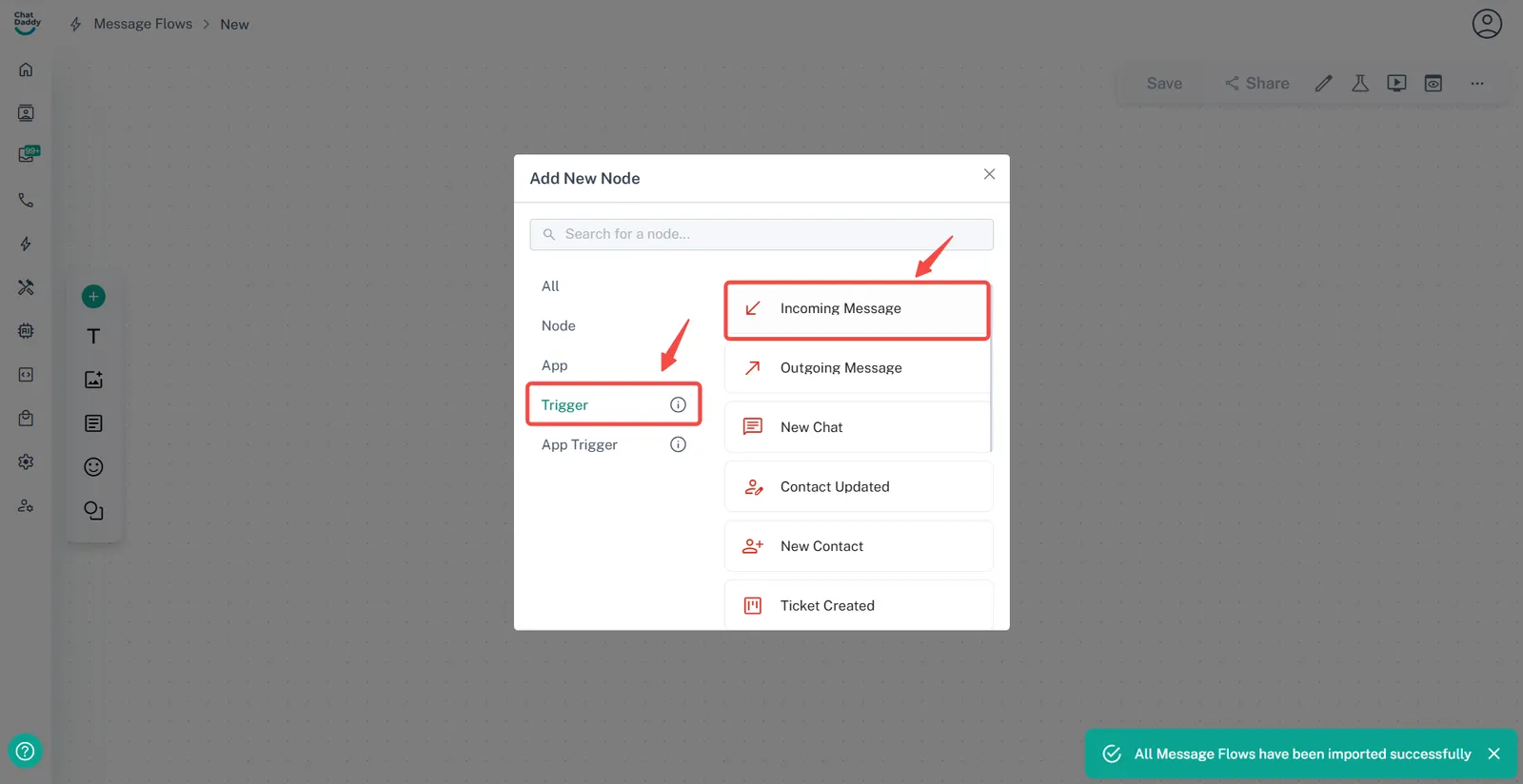Dismiss the import success notification
This screenshot has height=784, width=1523.
tap(1493, 754)
